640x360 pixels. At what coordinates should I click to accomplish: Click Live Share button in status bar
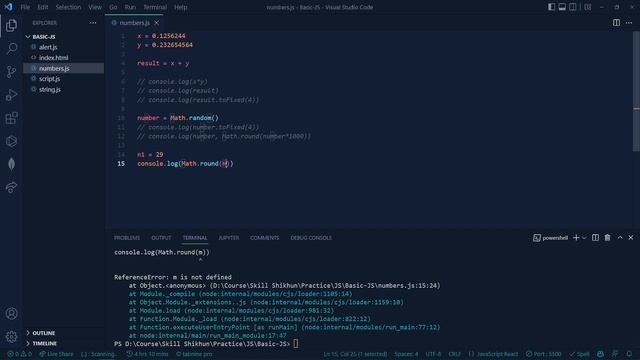pos(56,354)
